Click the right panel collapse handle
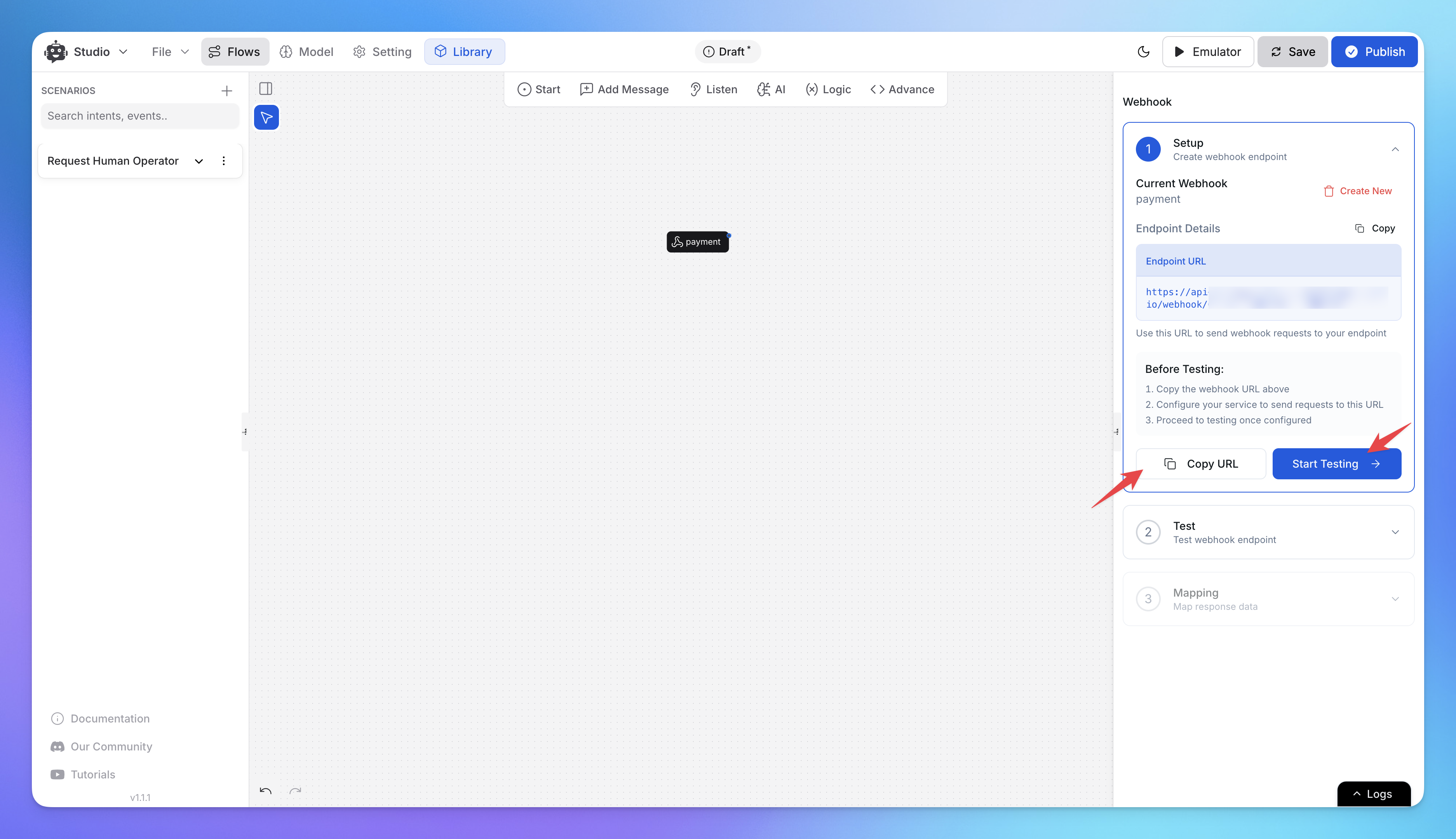Image resolution: width=1456 pixels, height=839 pixels. [1116, 432]
